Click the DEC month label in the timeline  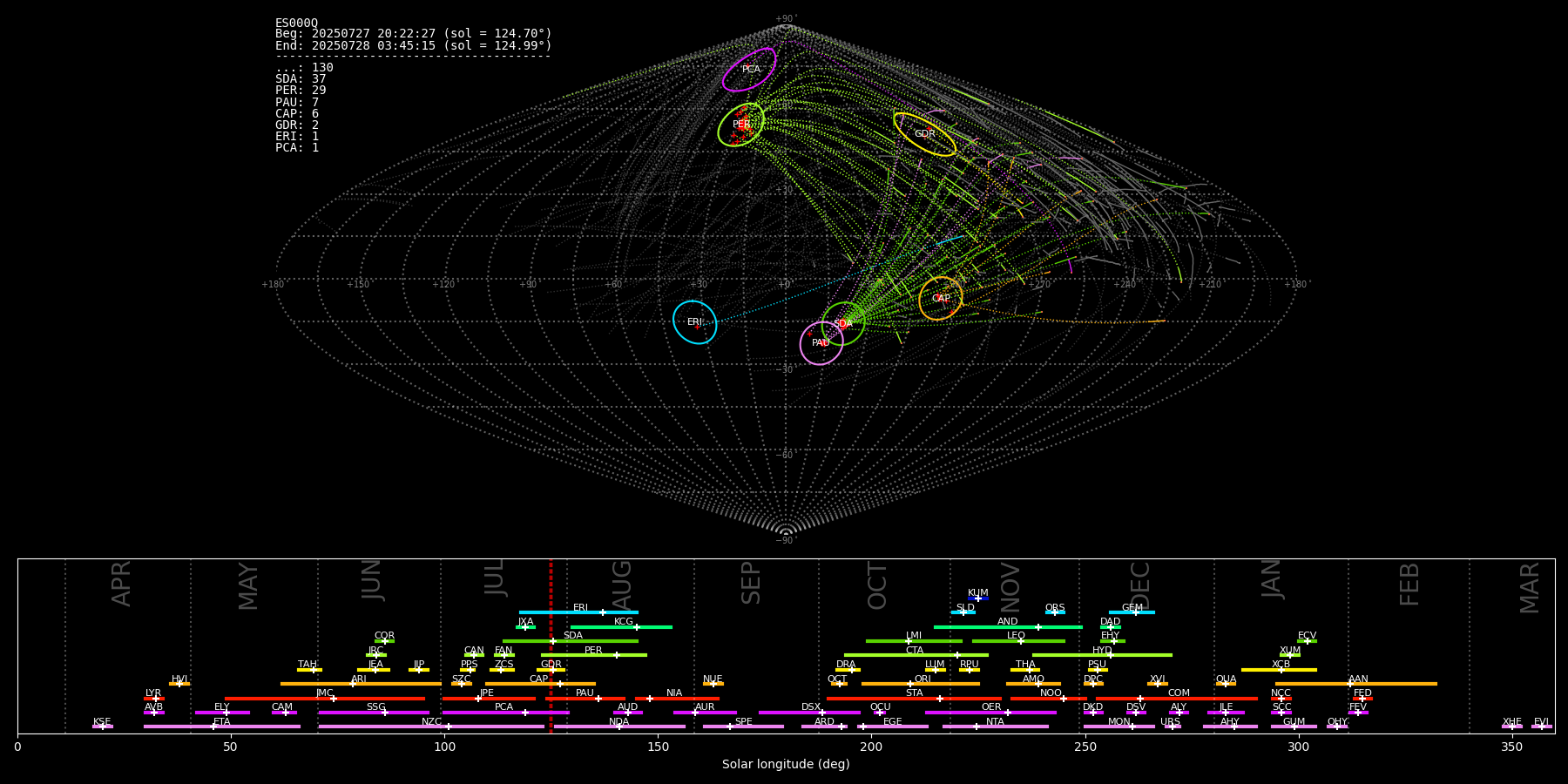(x=1140, y=585)
